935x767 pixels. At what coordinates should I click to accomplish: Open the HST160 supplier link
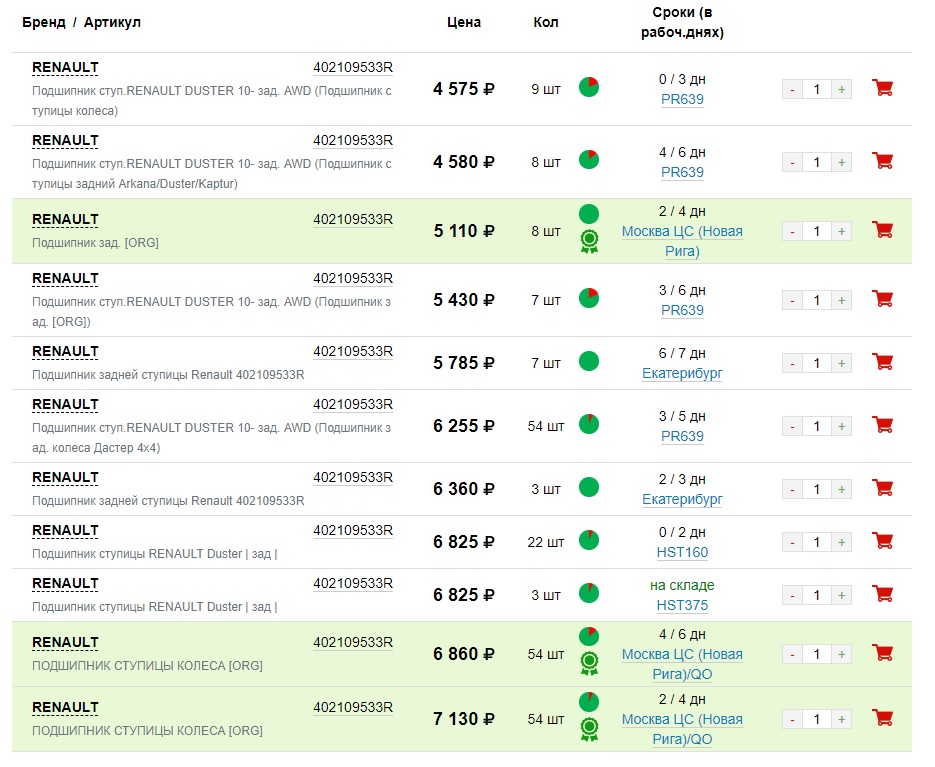point(682,552)
